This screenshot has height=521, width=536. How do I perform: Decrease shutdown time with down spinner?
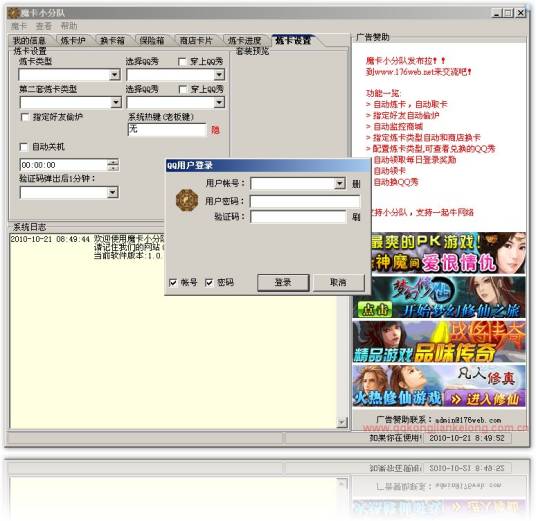(x=113, y=168)
